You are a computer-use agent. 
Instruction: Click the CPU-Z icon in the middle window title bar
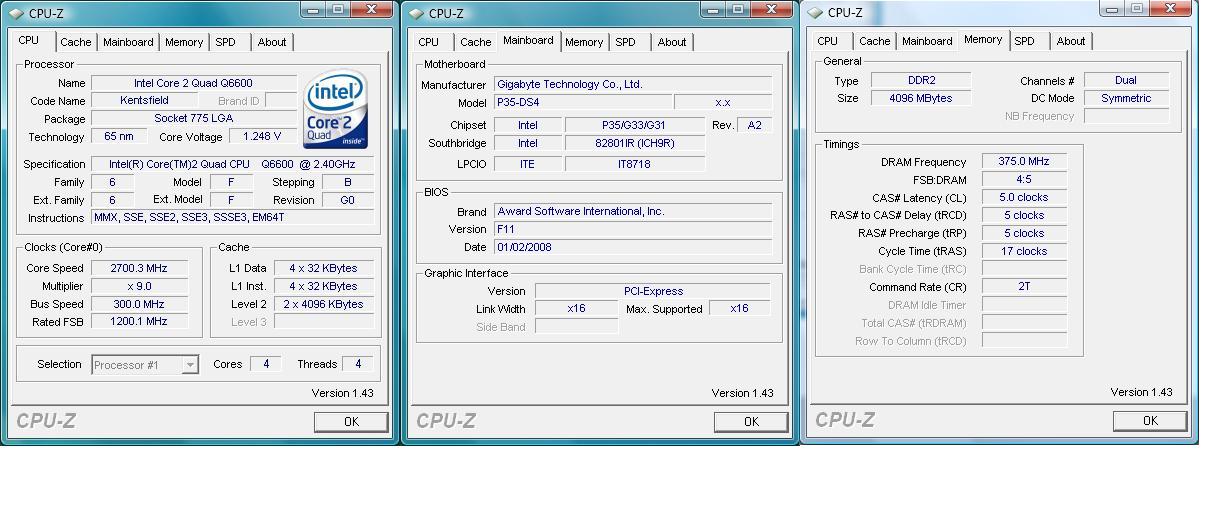tap(416, 14)
